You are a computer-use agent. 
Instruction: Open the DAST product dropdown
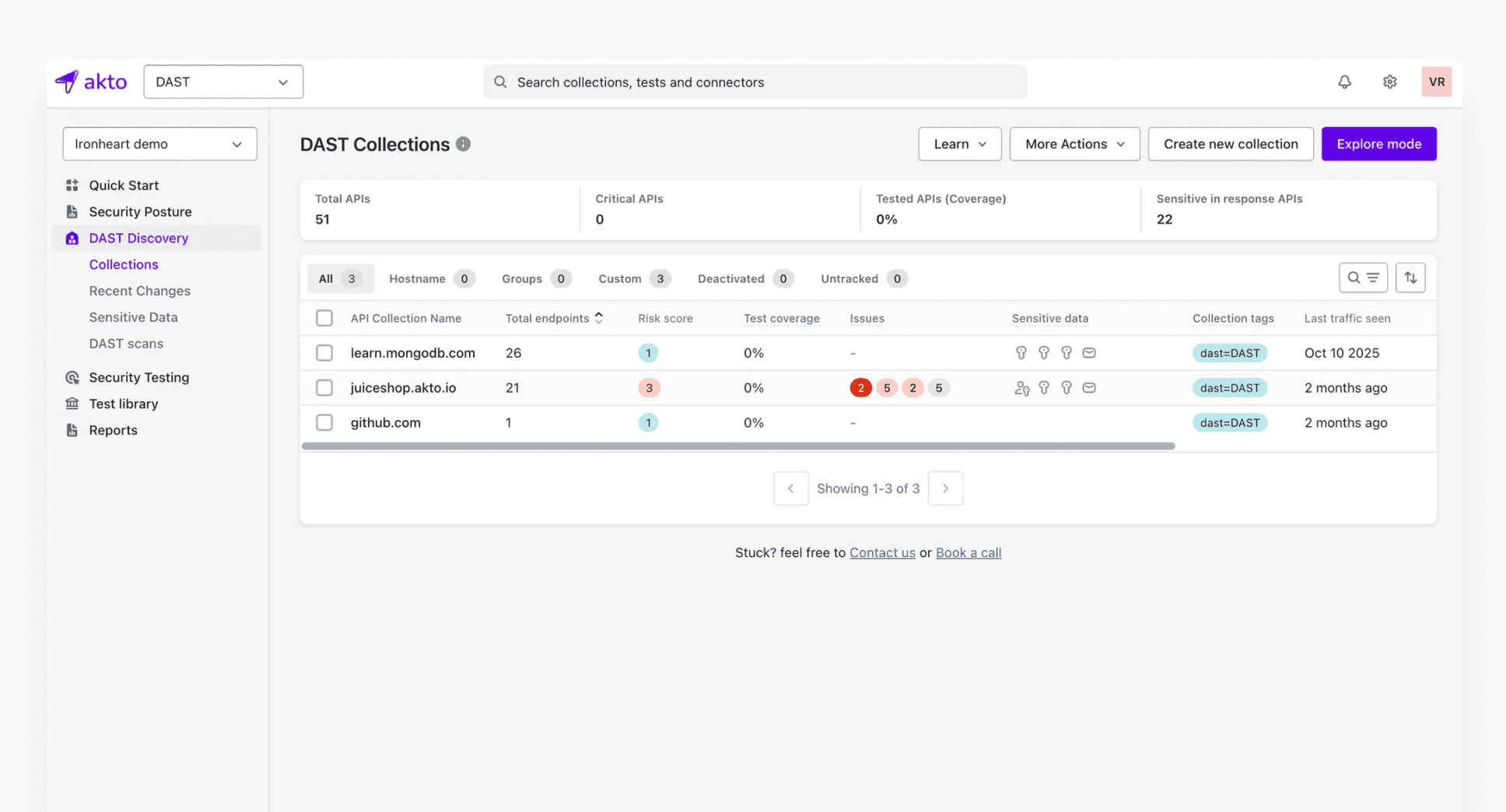(223, 82)
